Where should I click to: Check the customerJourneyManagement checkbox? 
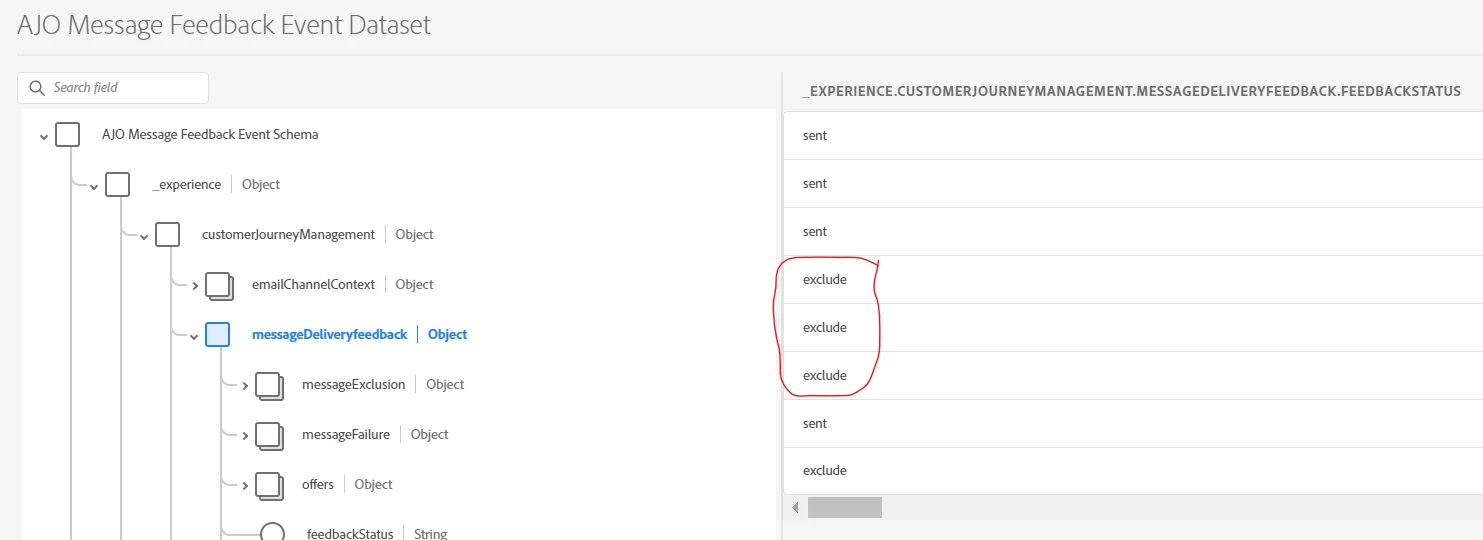(x=167, y=234)
